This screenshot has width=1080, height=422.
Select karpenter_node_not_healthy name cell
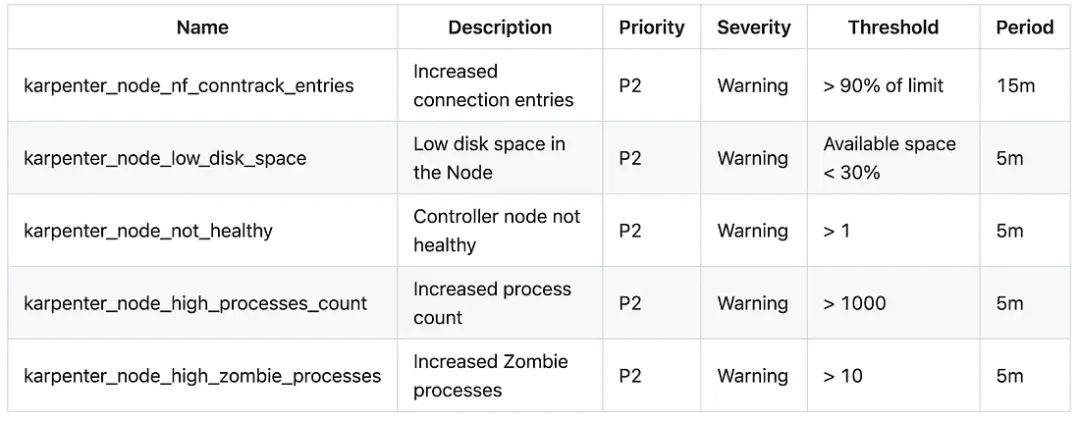click(148, 231)
